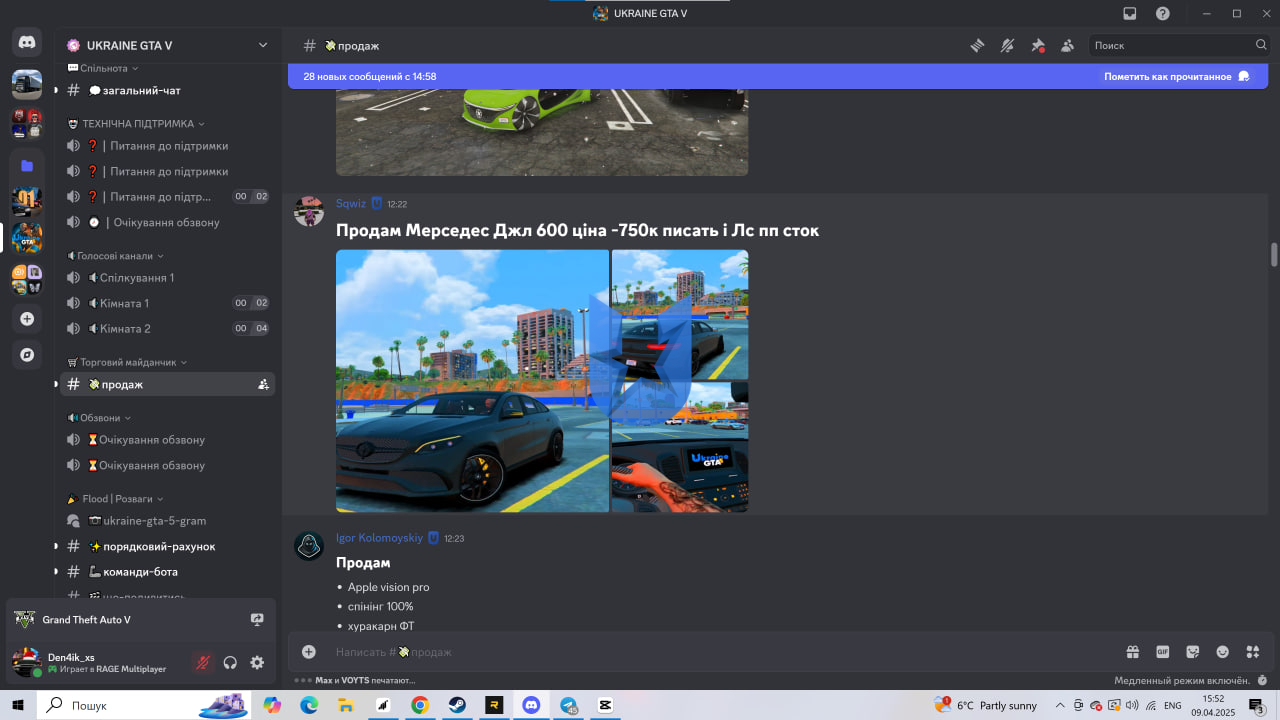Share Grand Theft Auto V screen

click(257, 620)
